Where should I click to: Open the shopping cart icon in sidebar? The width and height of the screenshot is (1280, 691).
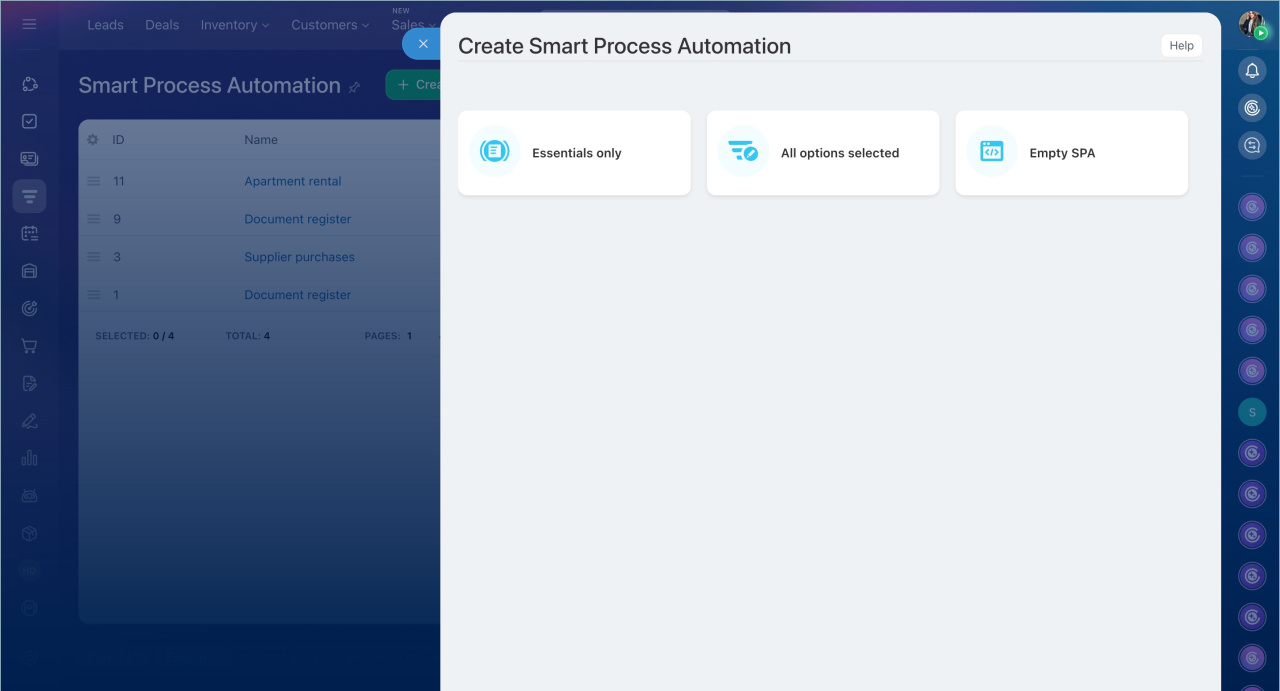[29, 346]
